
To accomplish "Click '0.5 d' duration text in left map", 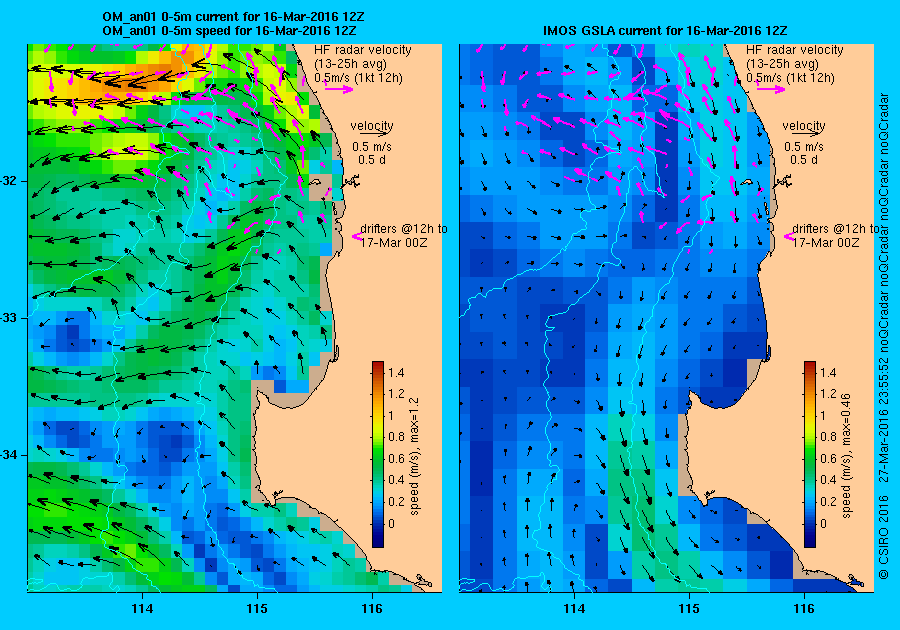I will tap(372, 160).
